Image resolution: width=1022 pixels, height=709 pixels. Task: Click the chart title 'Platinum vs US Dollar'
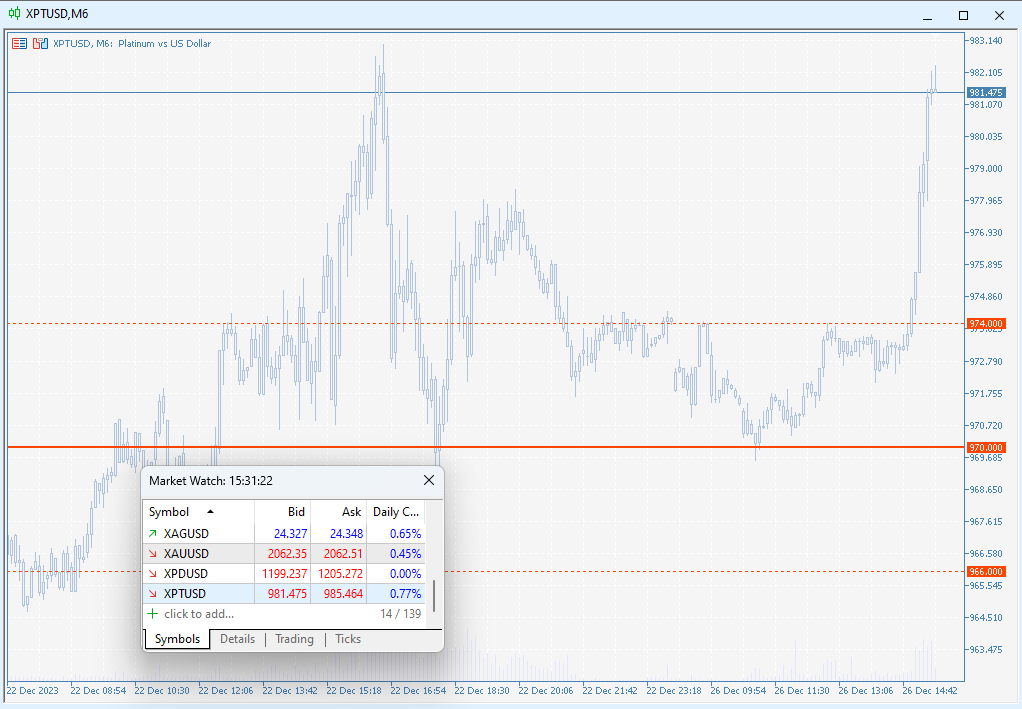point(164,44)
